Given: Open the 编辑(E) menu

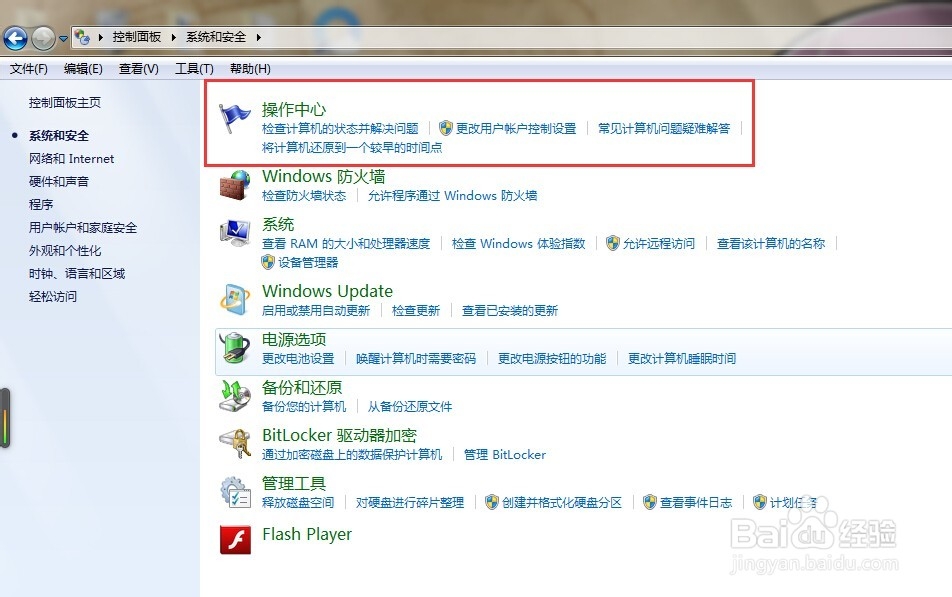Looking at the screenshot, I should [x=83, y=69].
